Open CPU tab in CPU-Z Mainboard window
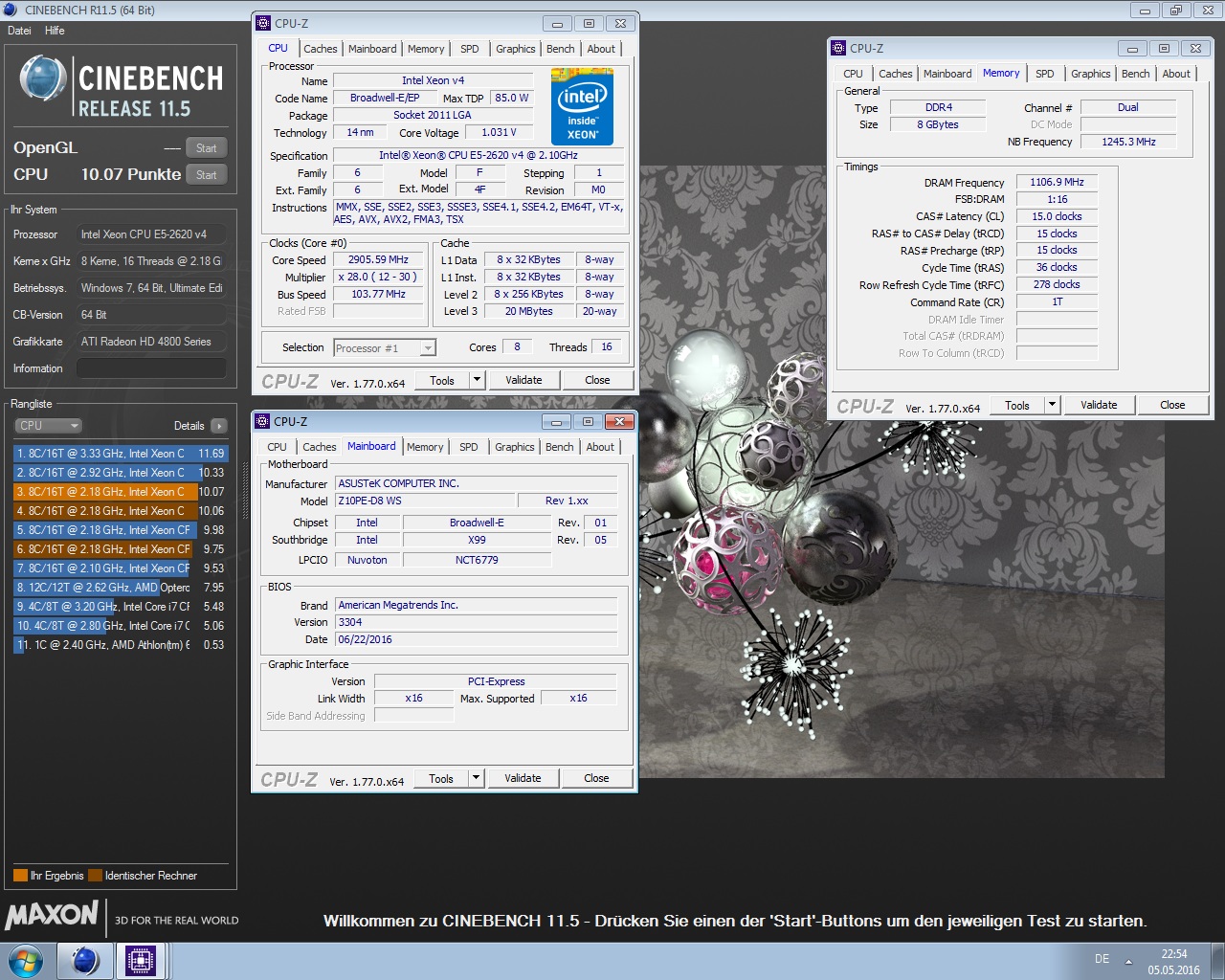Viewport: 1225px width, 980px height. pos(277,447)
